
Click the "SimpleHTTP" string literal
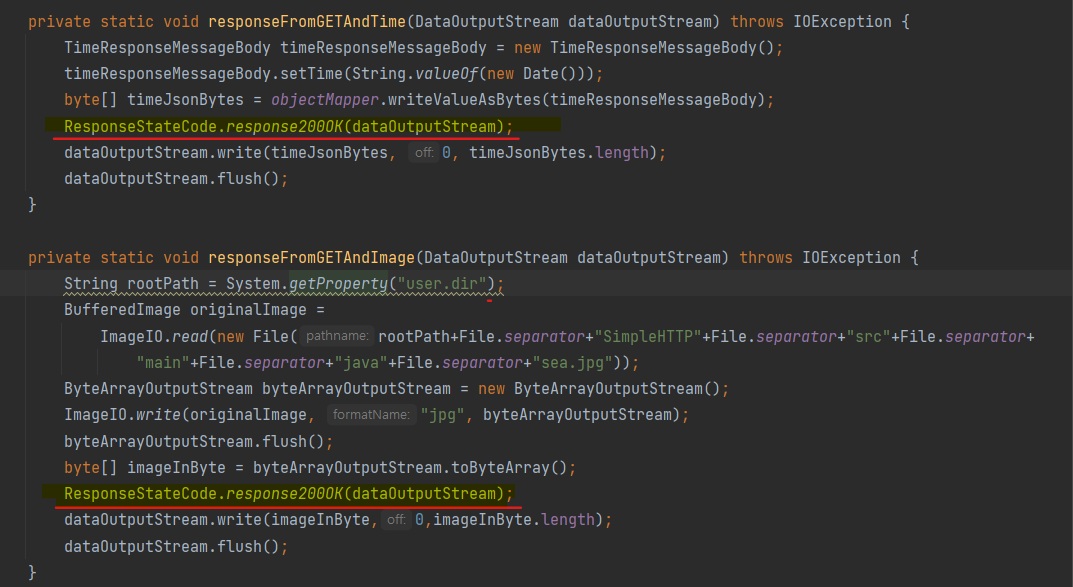pyautogui.click(x=648, y=337)
